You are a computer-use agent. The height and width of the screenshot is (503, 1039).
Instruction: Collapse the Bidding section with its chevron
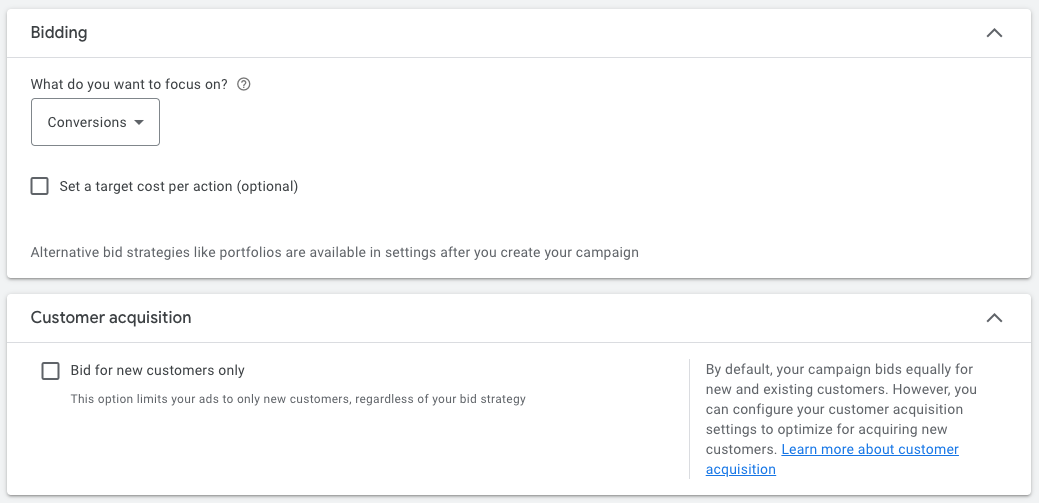[x=994, y=33]
